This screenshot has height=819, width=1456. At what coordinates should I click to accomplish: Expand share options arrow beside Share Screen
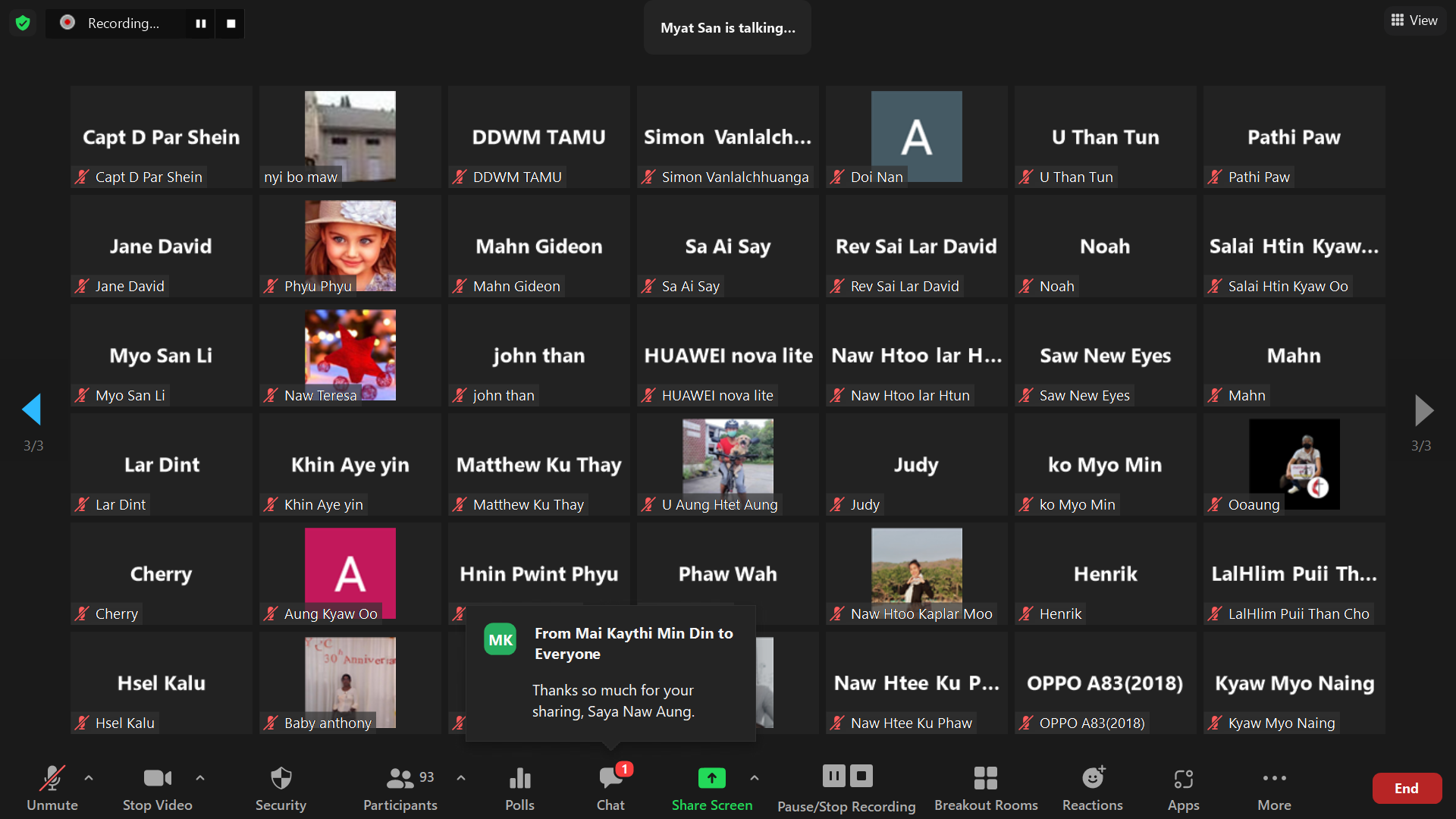pos(755,778)
